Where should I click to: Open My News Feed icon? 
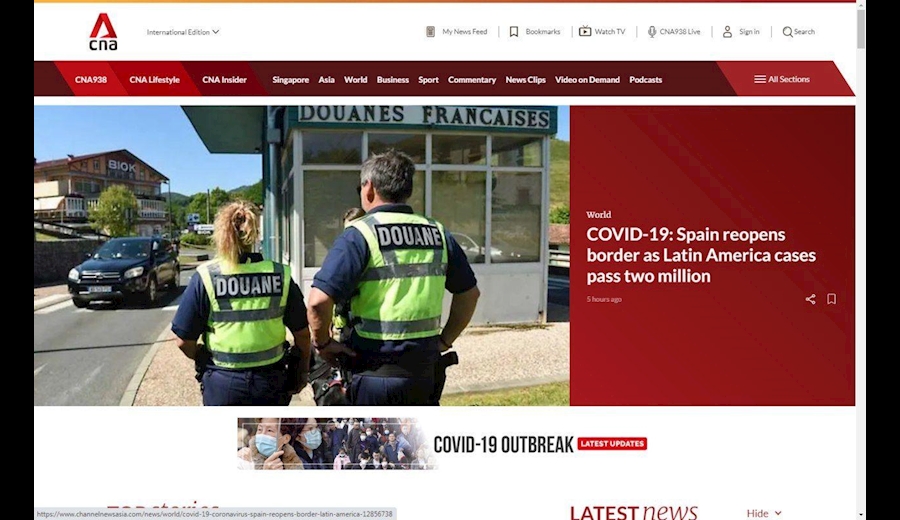click(431, 32)
